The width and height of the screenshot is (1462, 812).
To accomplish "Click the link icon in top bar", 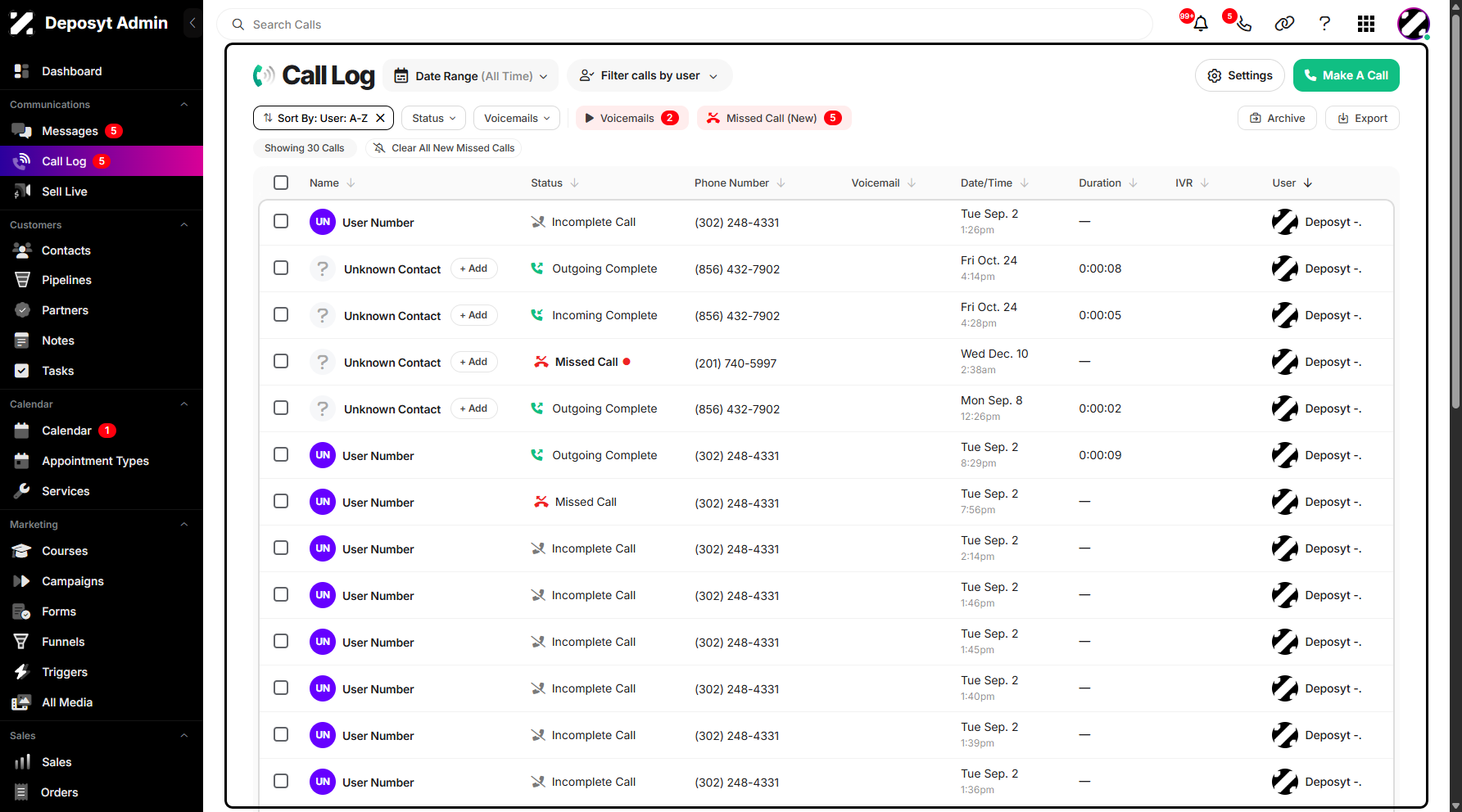I will click(x=1284, y=24).
